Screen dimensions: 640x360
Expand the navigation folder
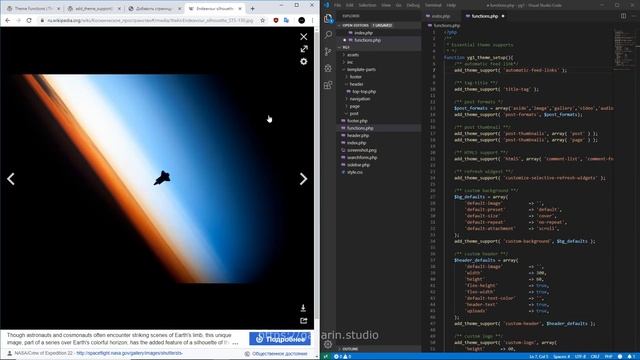coord(359,99)
